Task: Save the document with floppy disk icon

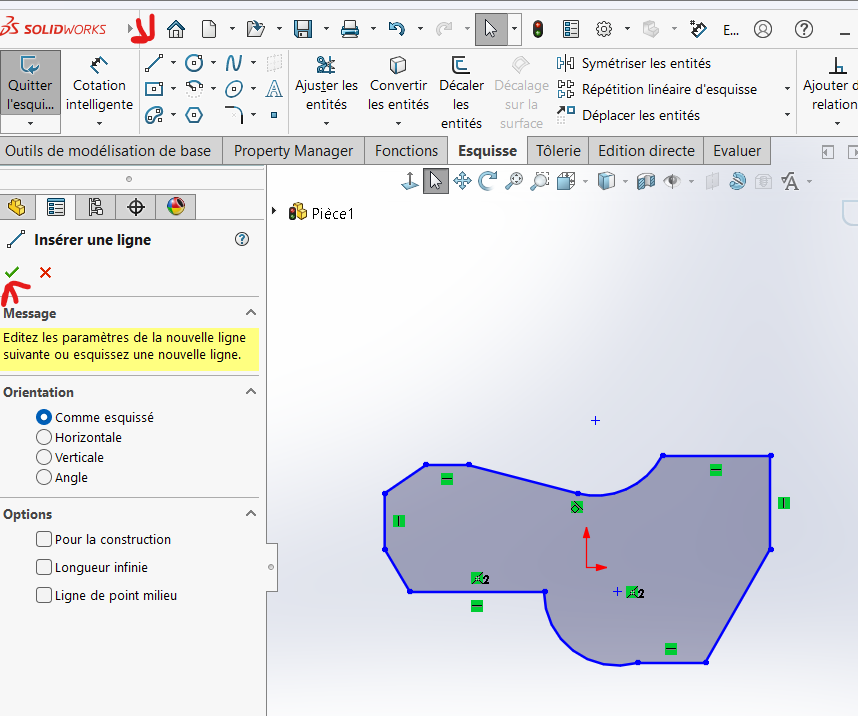Action: point(303,28)
